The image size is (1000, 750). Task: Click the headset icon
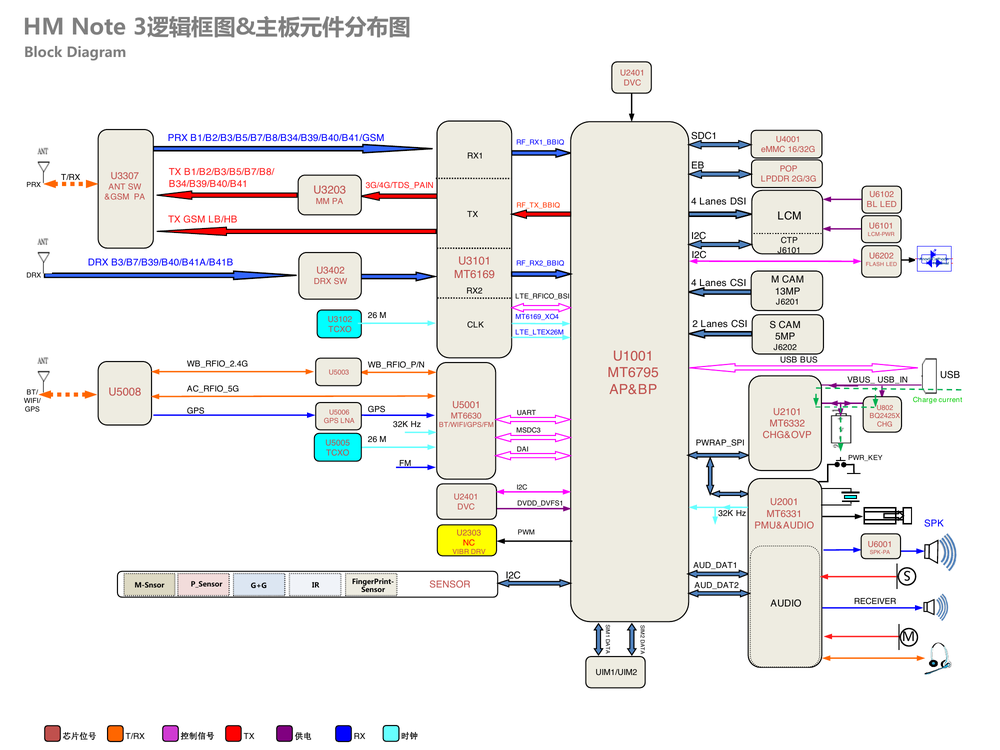tap(938, 658)
